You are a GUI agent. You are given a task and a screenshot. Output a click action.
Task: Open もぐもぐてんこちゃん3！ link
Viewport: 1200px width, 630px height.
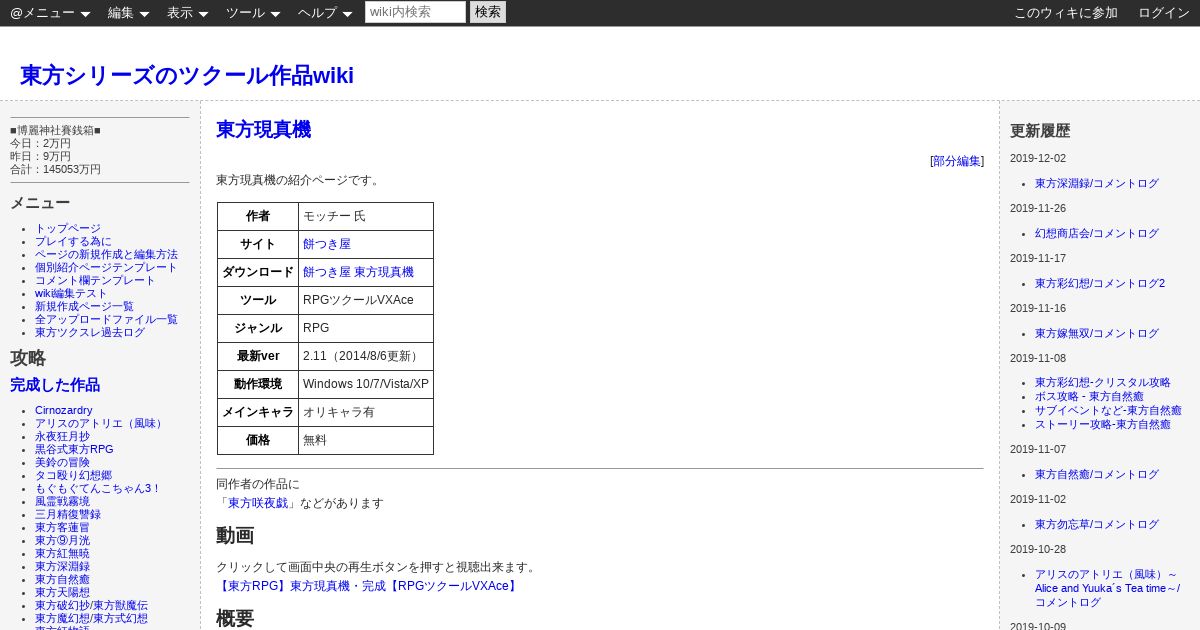98,488
